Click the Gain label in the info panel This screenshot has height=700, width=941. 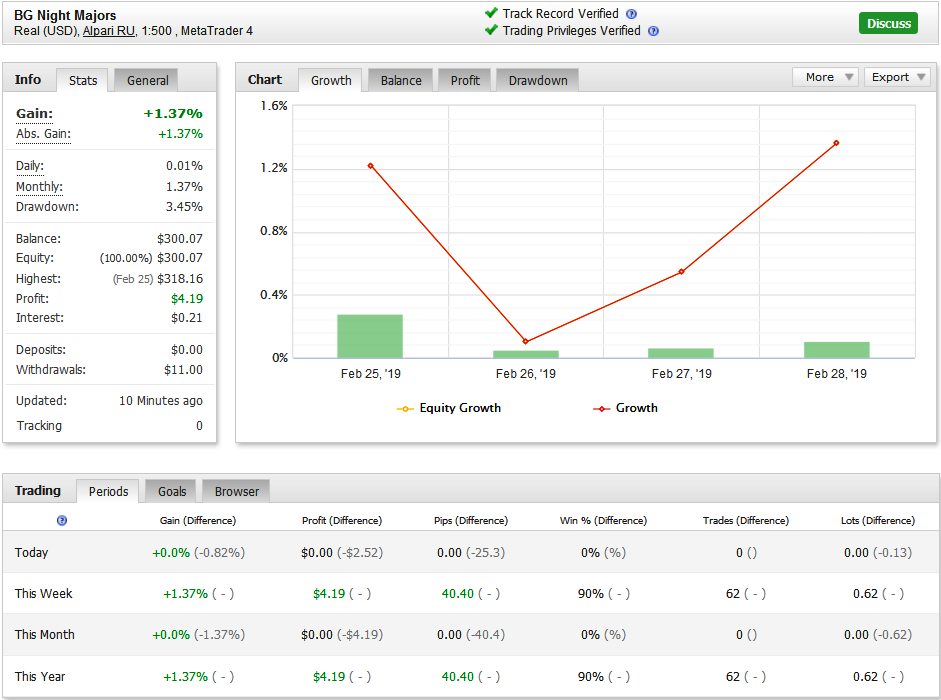click(x=34, y=113)
